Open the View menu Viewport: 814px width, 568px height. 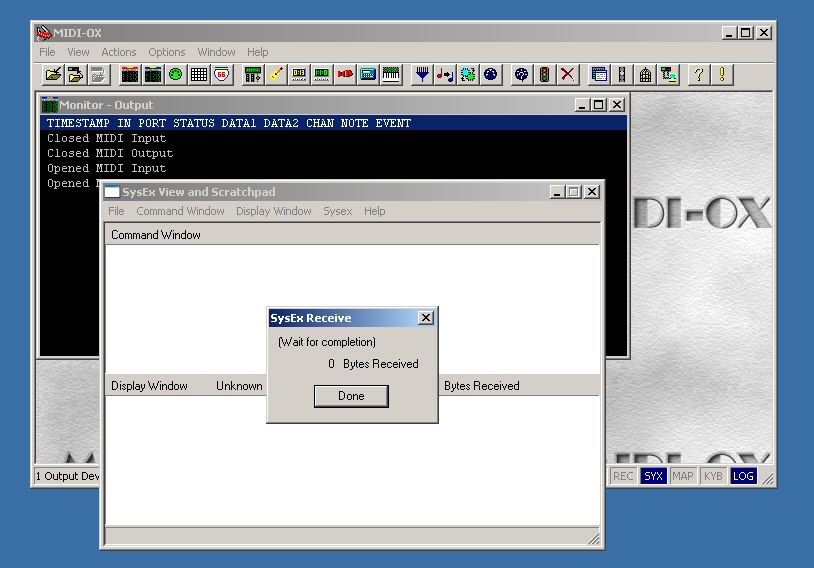pos(78,52)
